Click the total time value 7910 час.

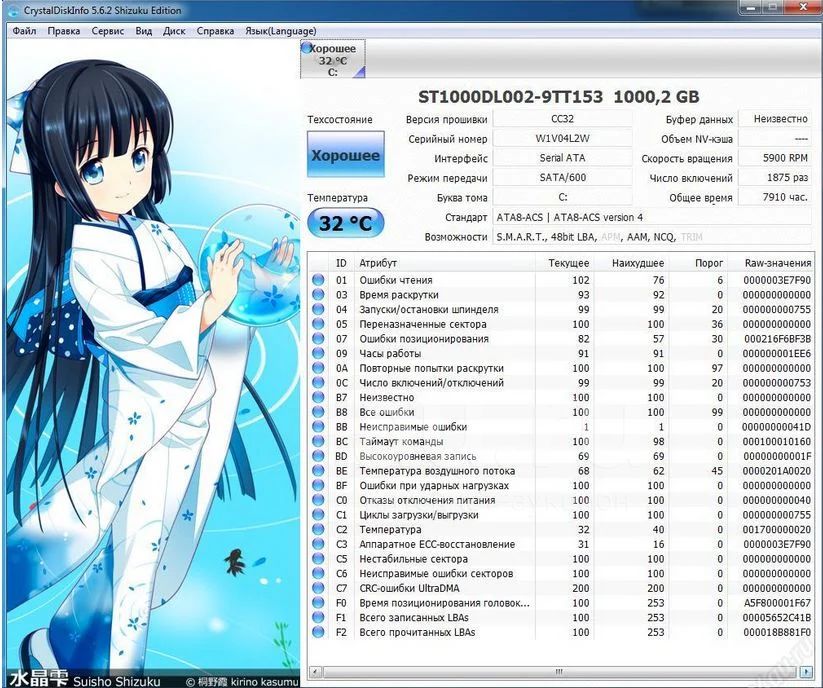click(775, 197)
